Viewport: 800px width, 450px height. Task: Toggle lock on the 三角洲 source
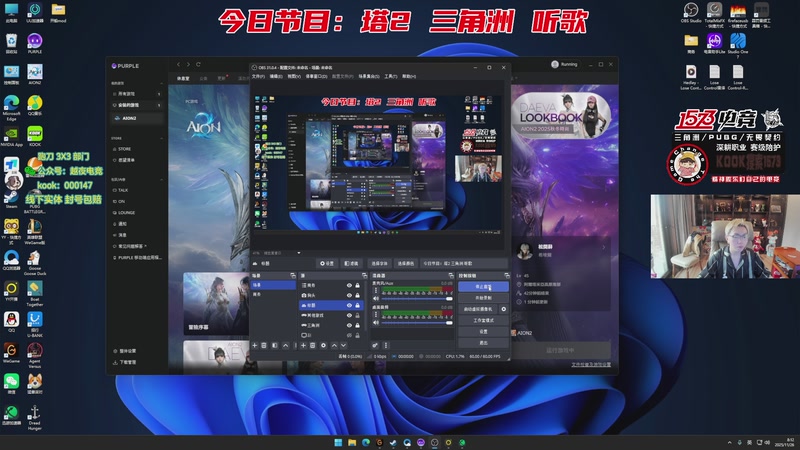(x=358, y=325)
